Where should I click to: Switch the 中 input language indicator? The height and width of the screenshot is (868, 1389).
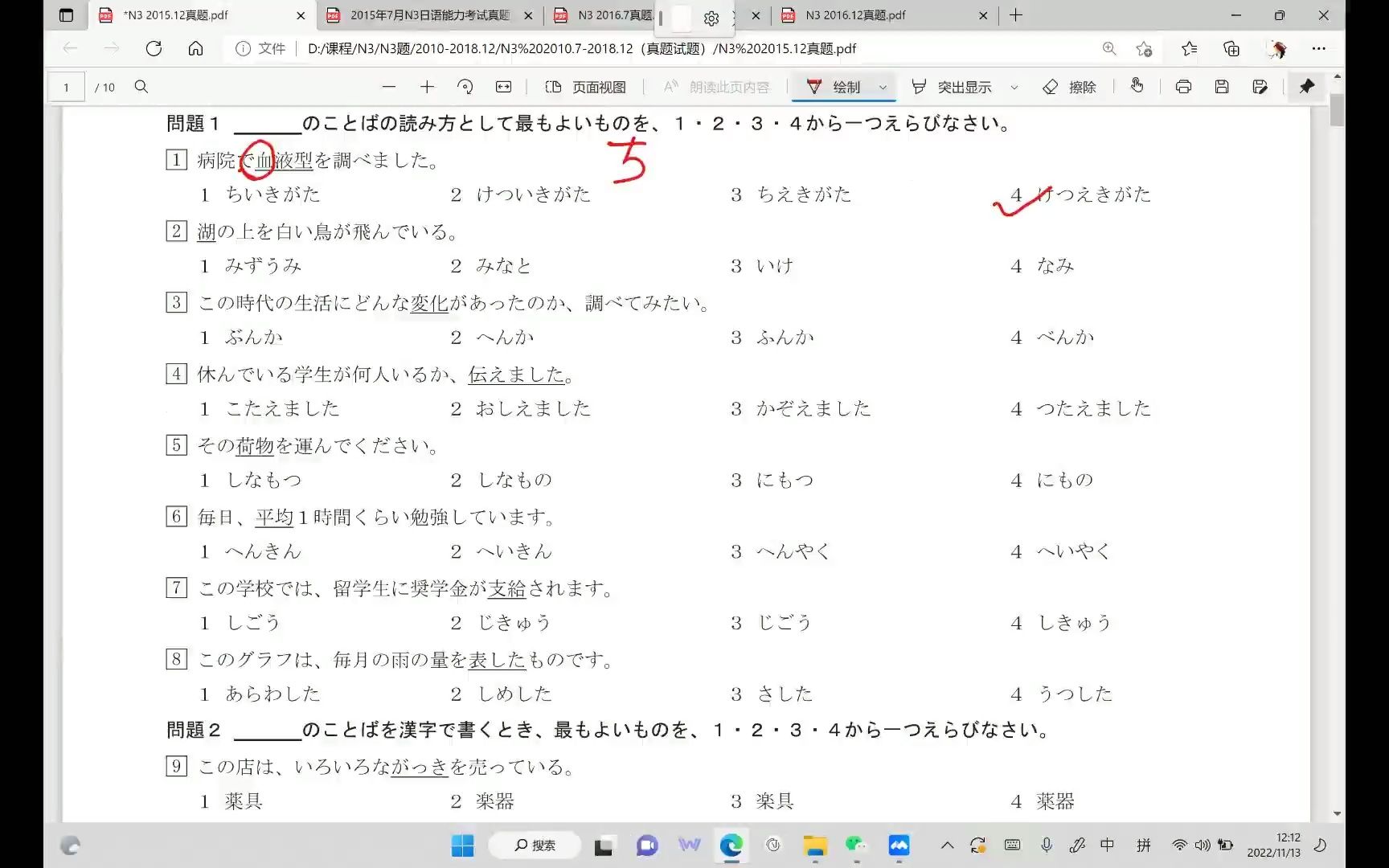pos(1108,845)
